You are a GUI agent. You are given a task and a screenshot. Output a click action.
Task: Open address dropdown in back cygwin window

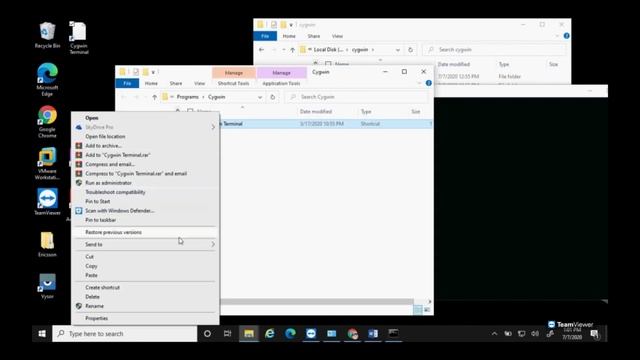(x=398, y=50)
